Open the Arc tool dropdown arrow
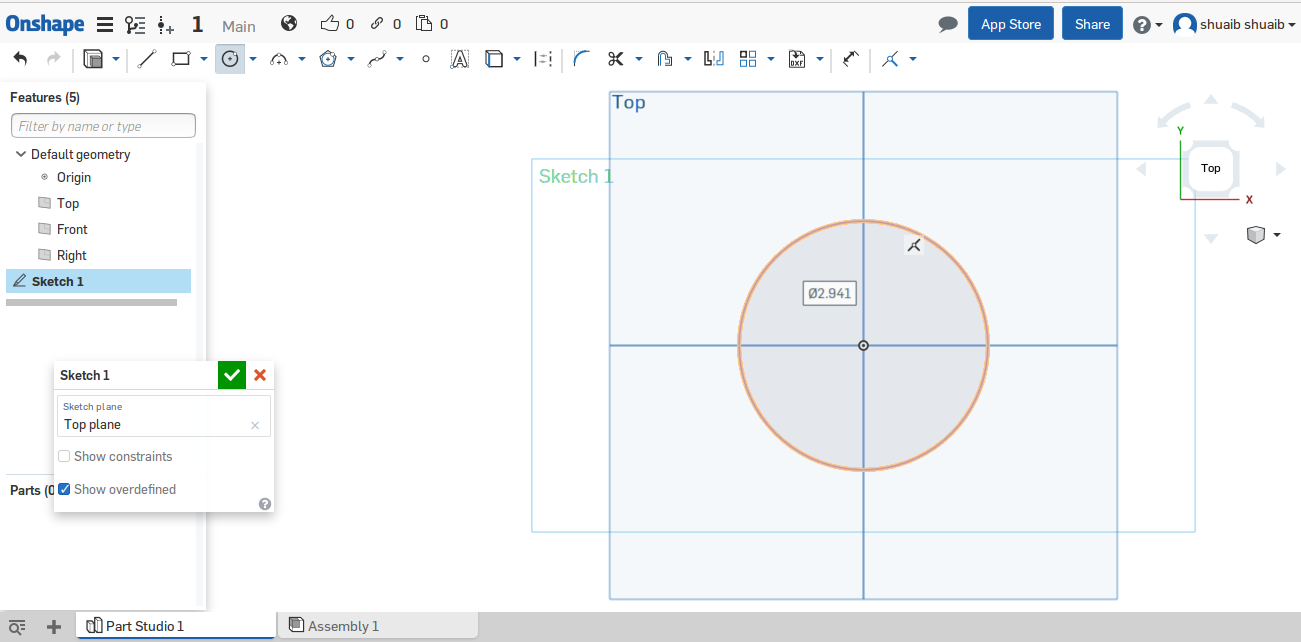1301x642 pixels. (x=302, y=59)
